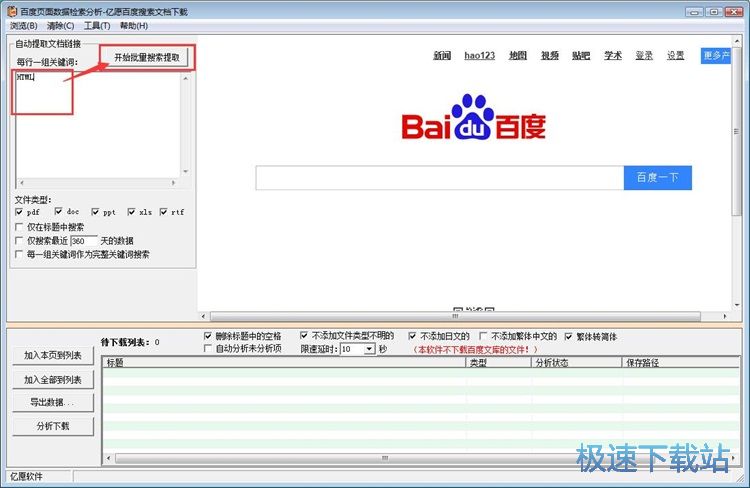Open the 清除(C) menu
This screenshot has width=750, height=488.
[x=60, y=25]
